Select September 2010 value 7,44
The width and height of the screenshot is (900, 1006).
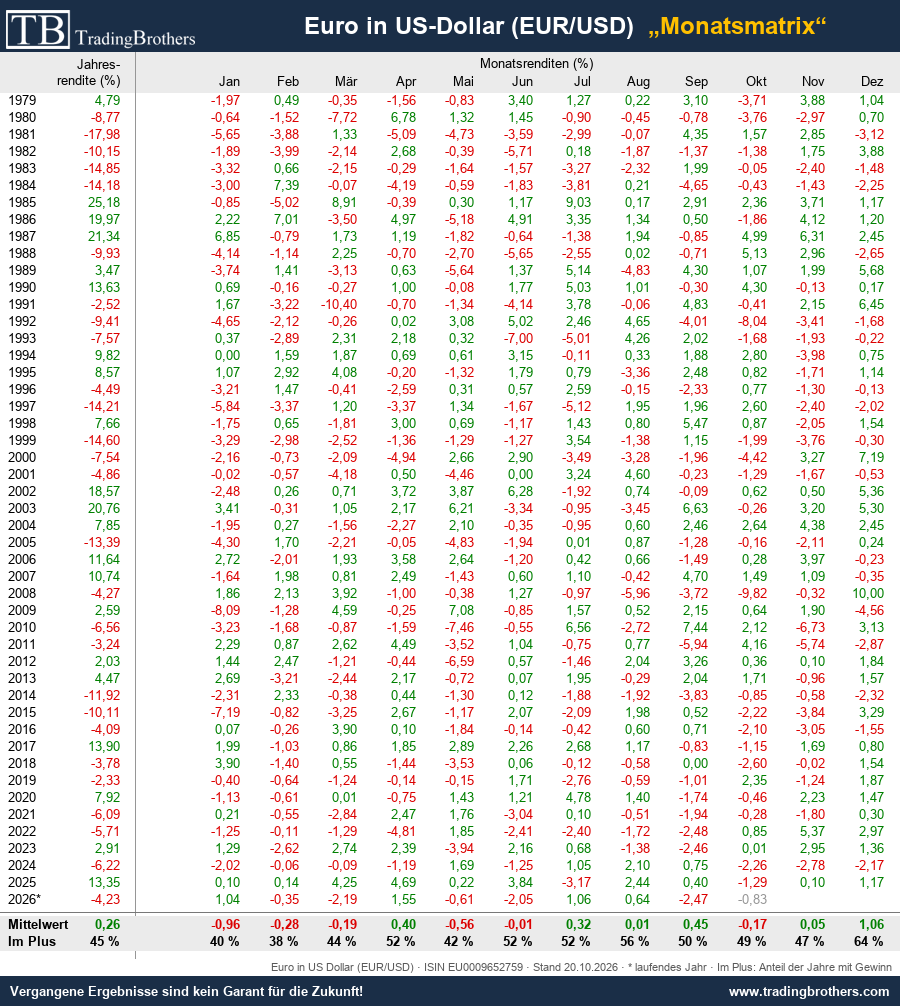pos(695,627)
